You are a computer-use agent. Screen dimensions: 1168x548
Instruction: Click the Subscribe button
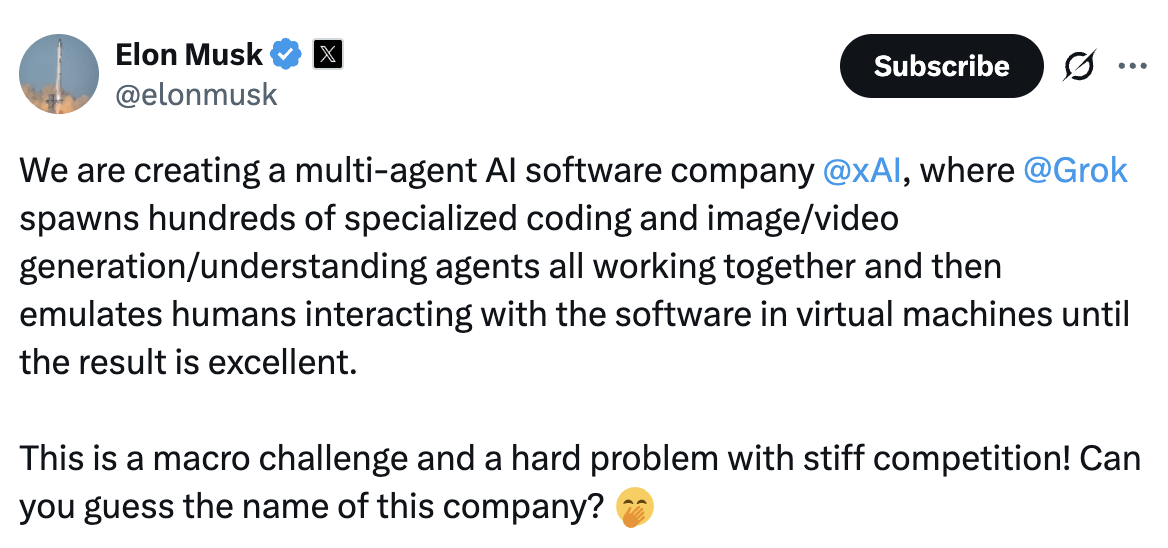tap(941, 66)
